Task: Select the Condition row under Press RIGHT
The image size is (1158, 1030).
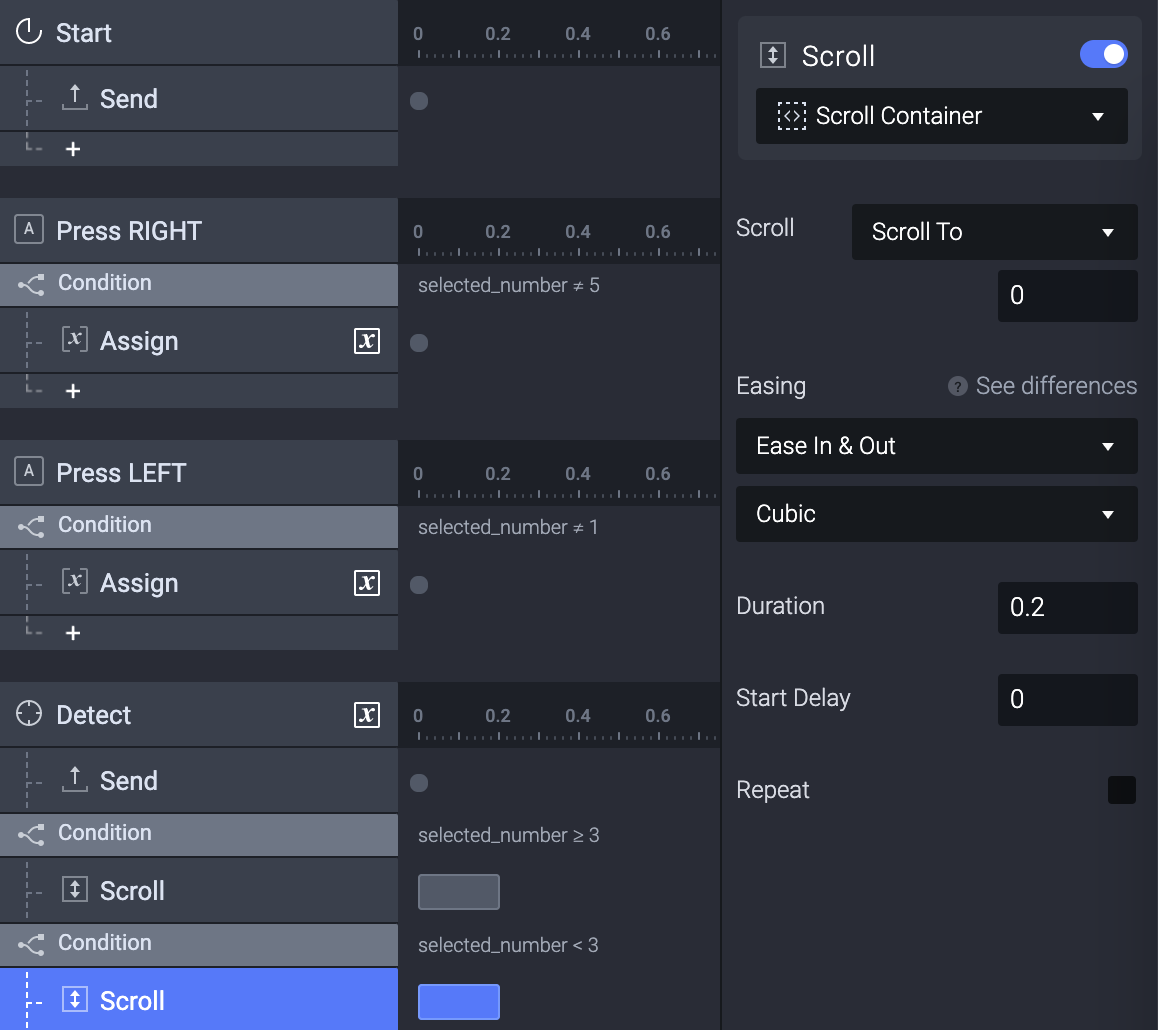Action: click(x=199, y=284)
